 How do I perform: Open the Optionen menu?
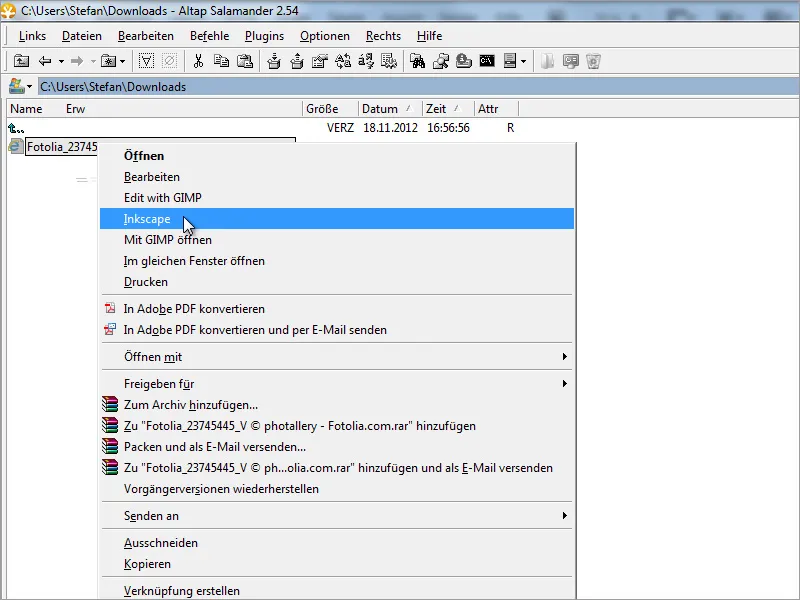point(324,36)
